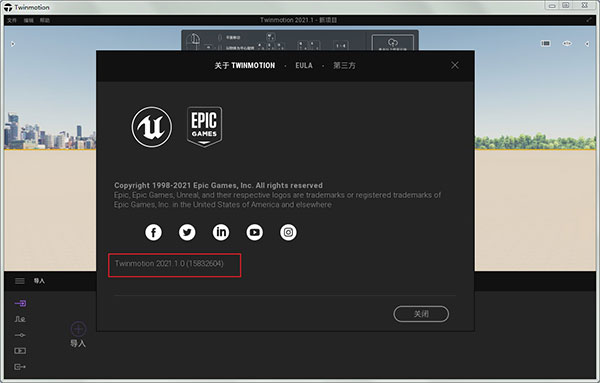Select the Context tool icon in the sidebar
This screenshot has width=600, height=383.
tap(20, 319)
